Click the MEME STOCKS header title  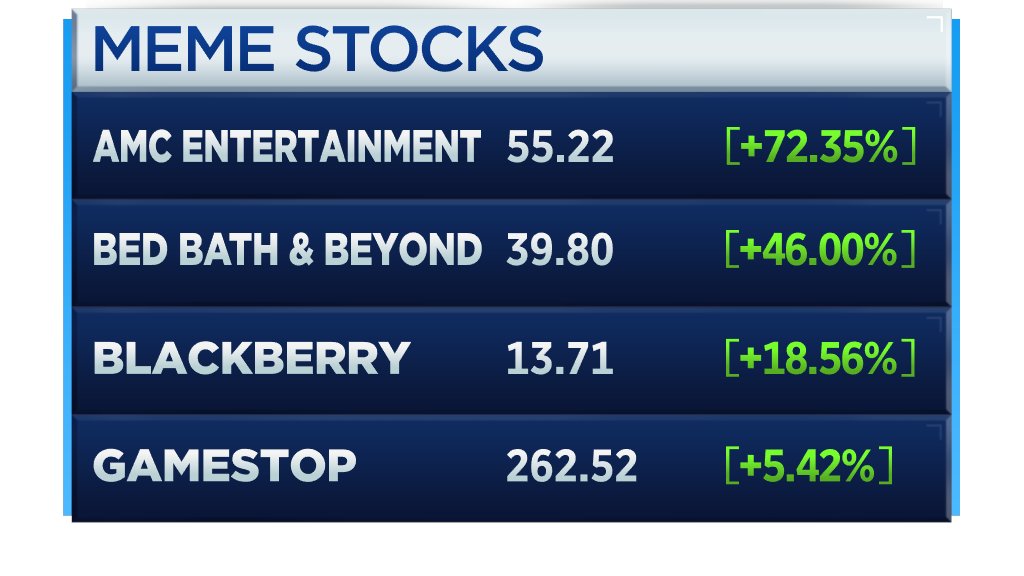pos(318,48)
